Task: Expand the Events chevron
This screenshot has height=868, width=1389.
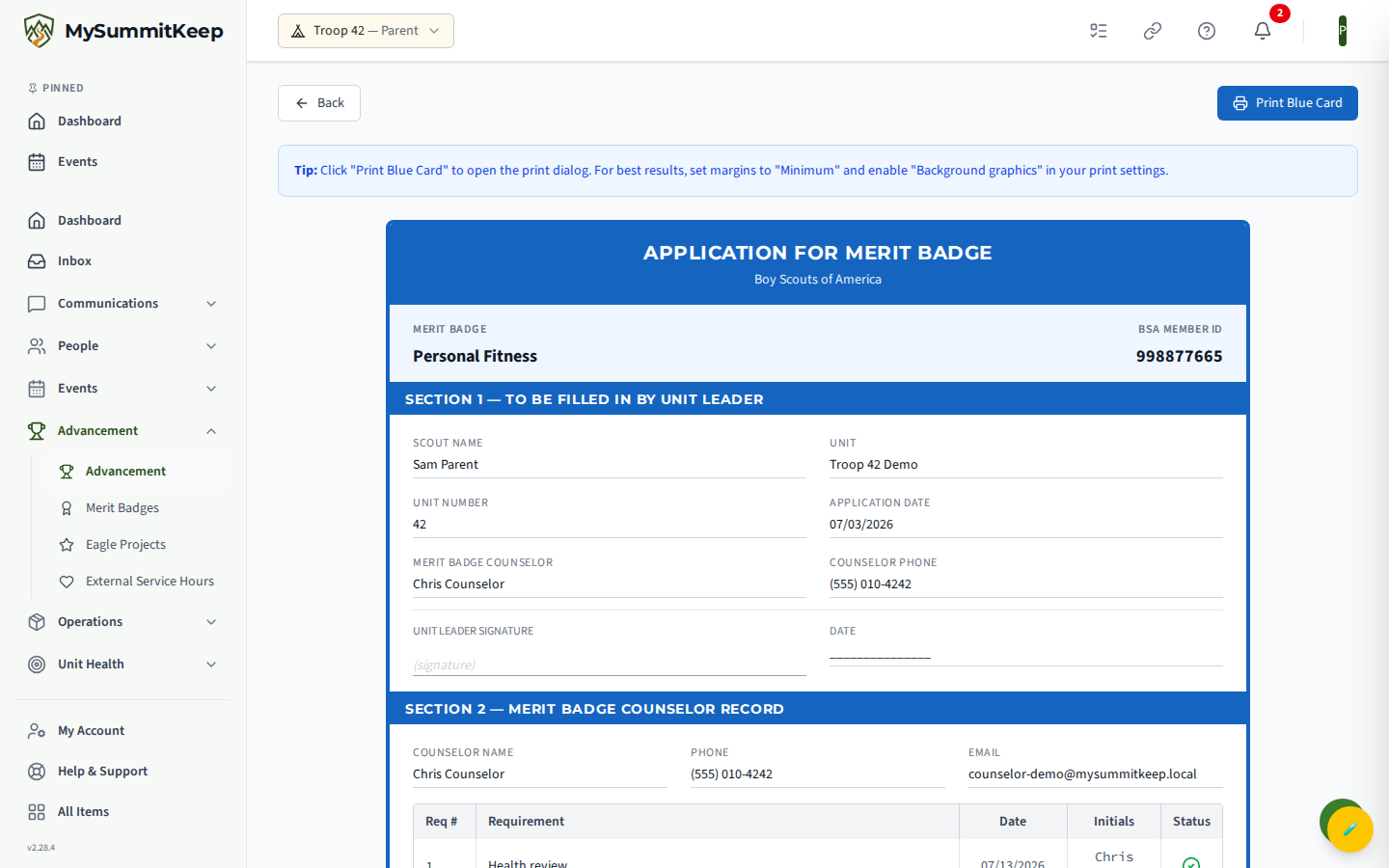Action: click(x=211, y=389)
